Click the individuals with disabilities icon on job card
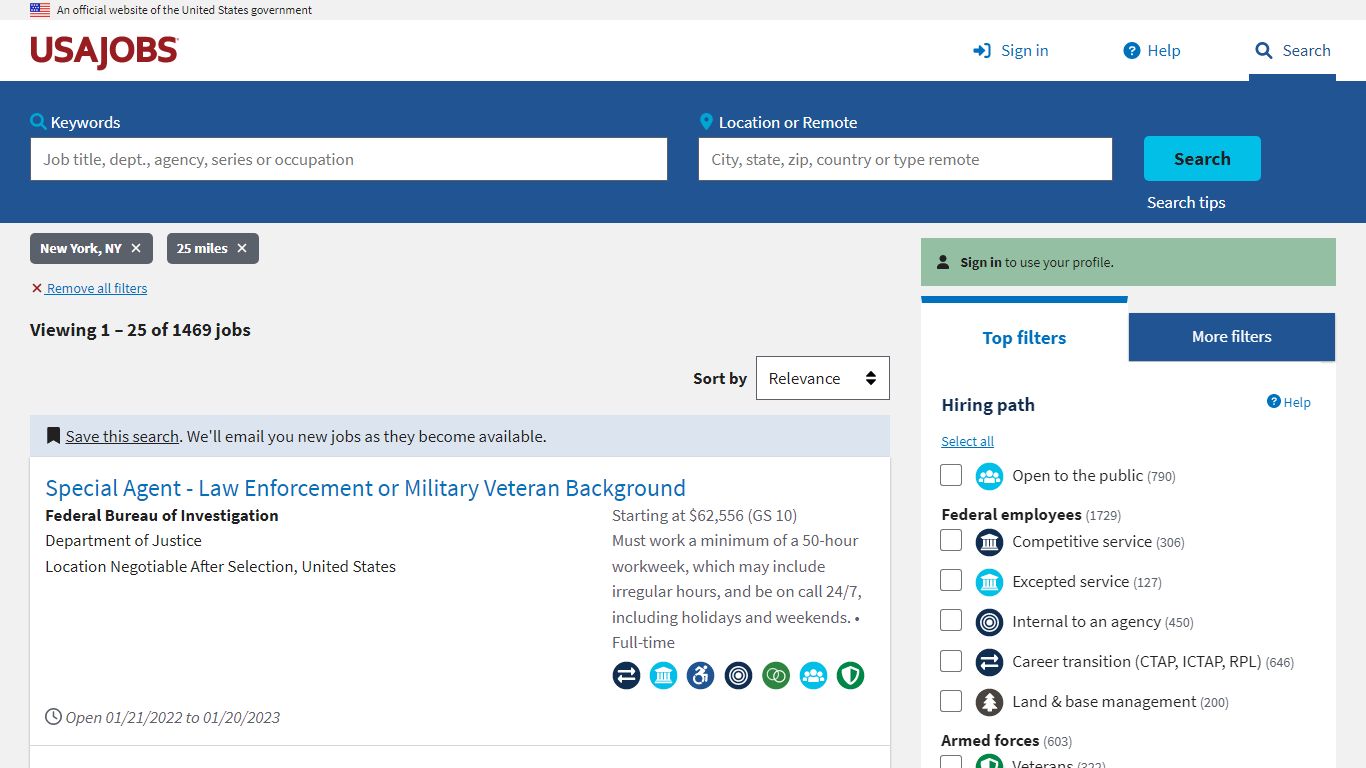This screenshot has height=768, width=1366. 701,676
